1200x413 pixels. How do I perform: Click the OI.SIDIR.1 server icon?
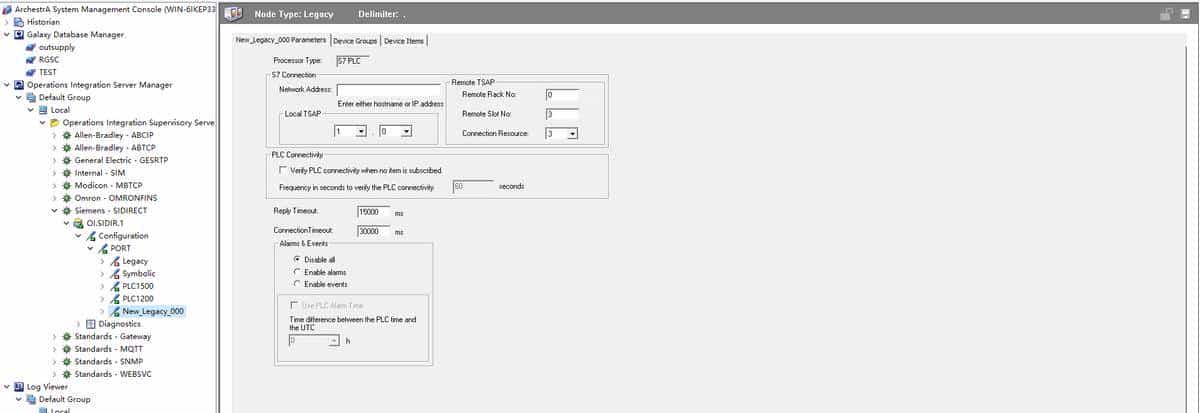point(79,223)
